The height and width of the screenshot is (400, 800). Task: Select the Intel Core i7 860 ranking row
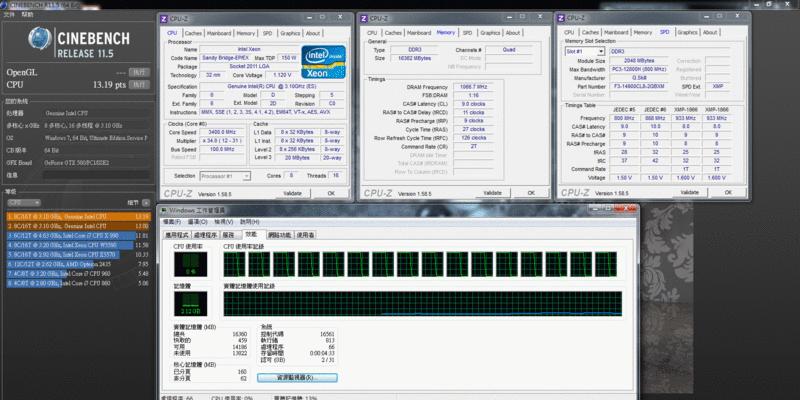point(79,283)
